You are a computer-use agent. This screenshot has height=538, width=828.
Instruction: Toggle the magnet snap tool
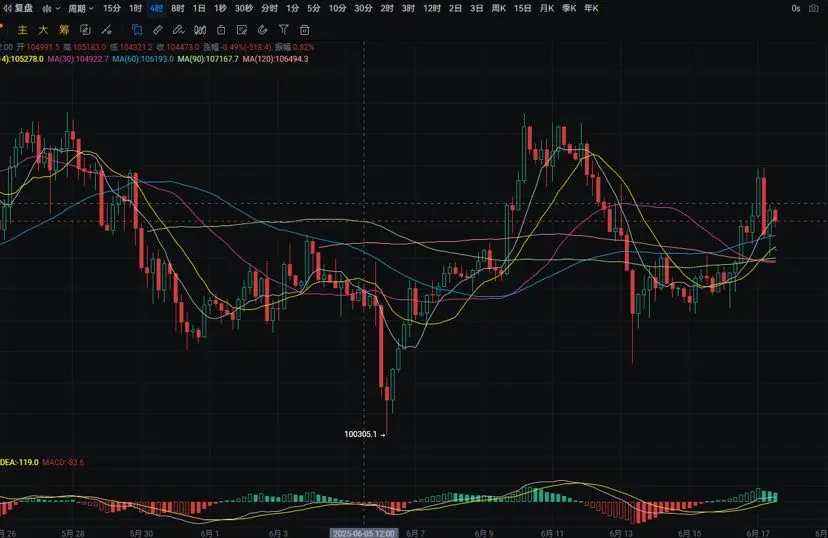point(262,30)
